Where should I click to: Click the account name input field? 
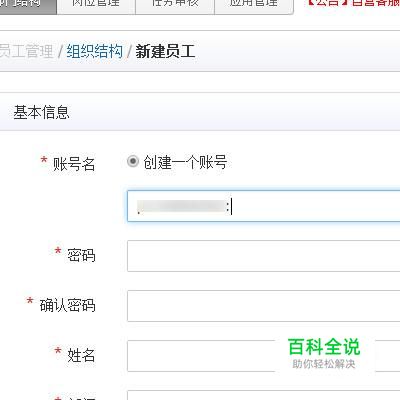point(263,206)
